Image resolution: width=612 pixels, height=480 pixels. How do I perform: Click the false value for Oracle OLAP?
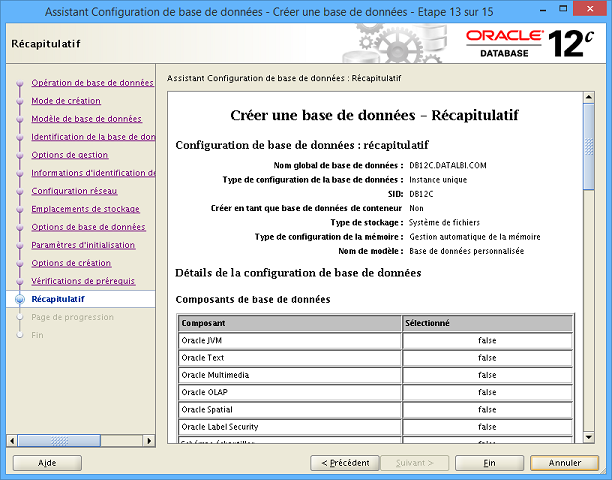(487, 392)
